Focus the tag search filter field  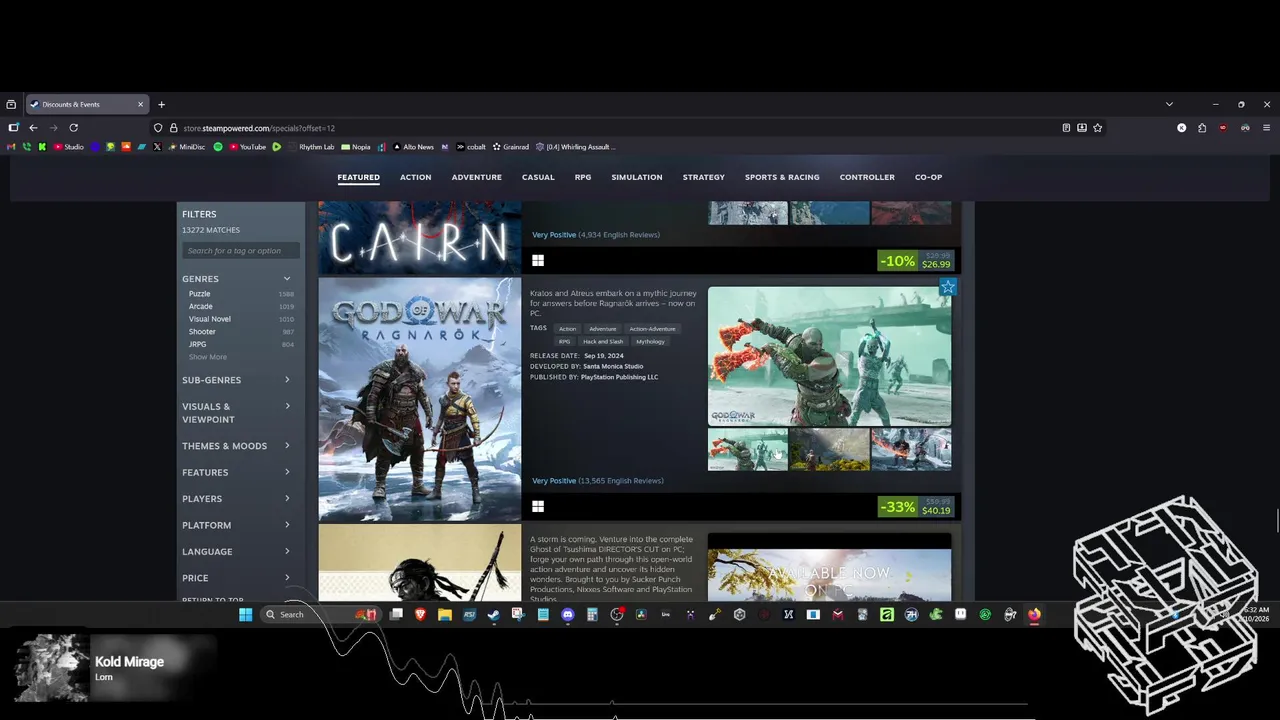(240, 251)
